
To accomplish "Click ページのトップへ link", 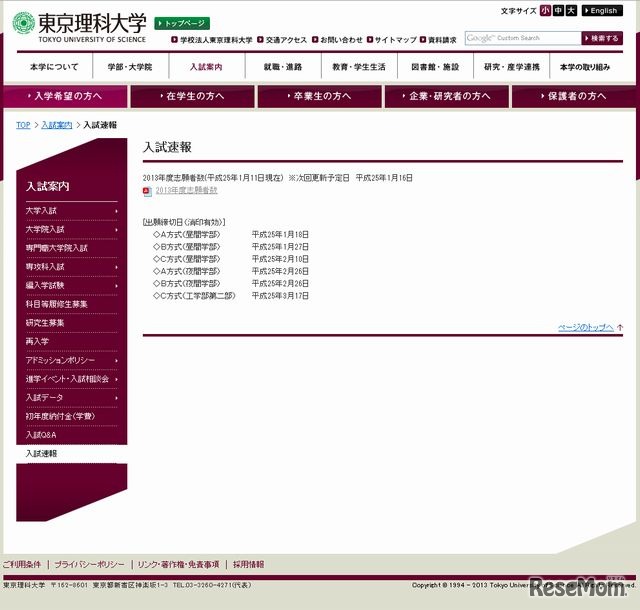I will pos(586,327).
